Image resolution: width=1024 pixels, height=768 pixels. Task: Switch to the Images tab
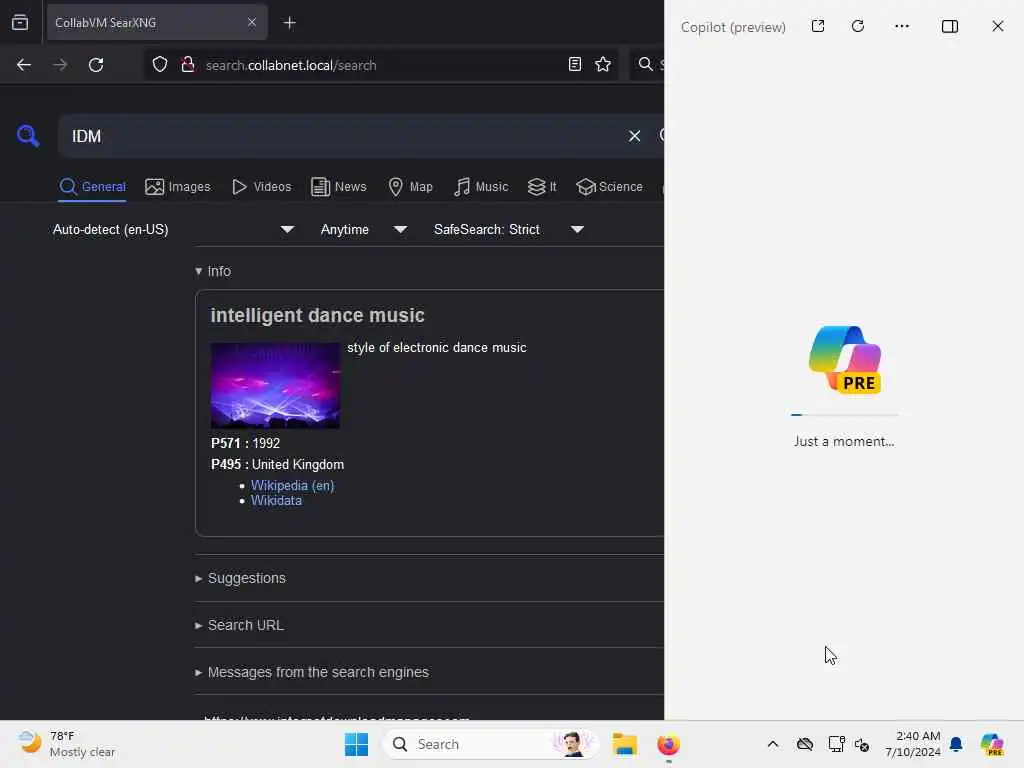[178, 187]
